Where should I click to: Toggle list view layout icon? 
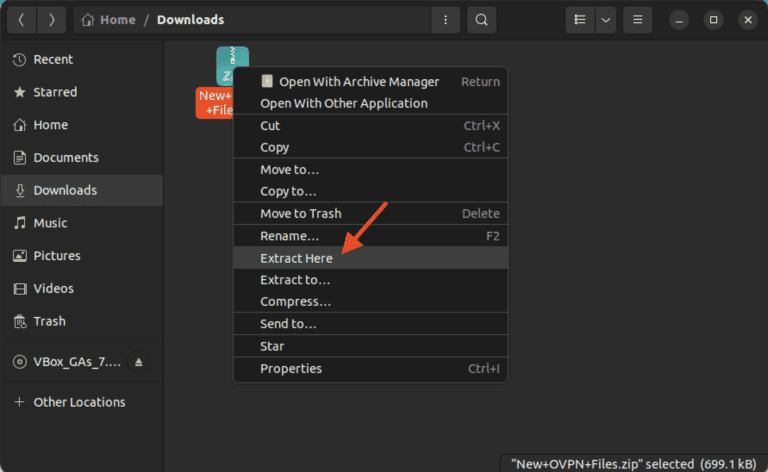pos(579,20)
